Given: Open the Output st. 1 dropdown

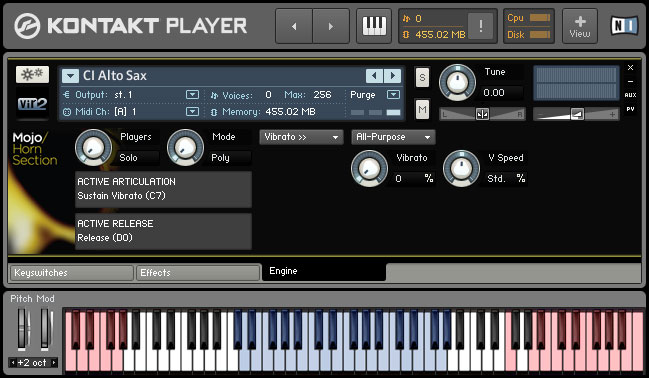Looking at the screenshot, I should 192,95.
